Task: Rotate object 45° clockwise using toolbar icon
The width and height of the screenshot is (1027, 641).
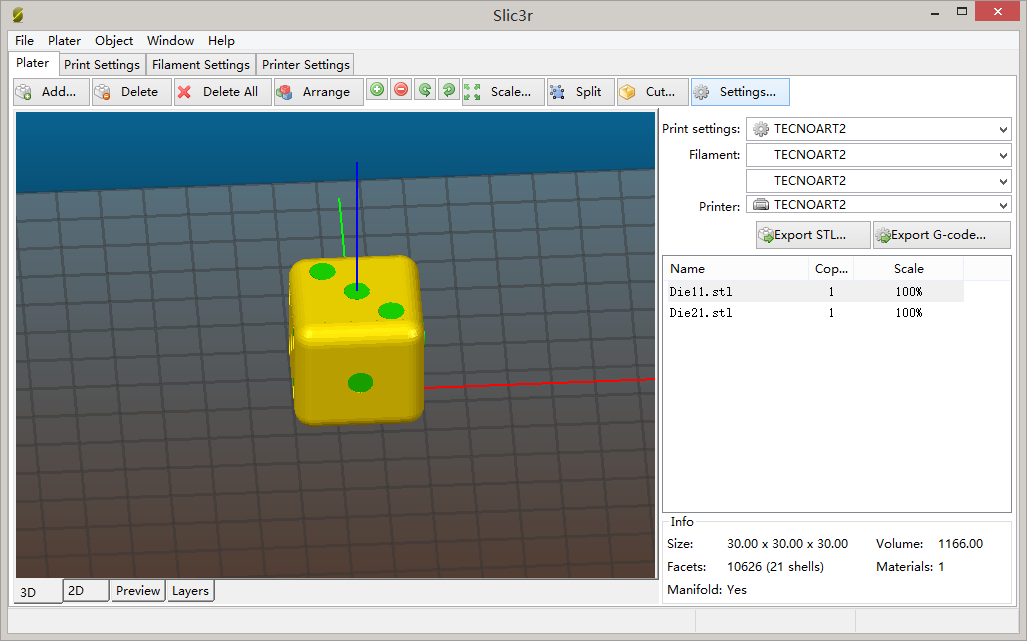Action: pyautogui.click(x=449, y=90)
